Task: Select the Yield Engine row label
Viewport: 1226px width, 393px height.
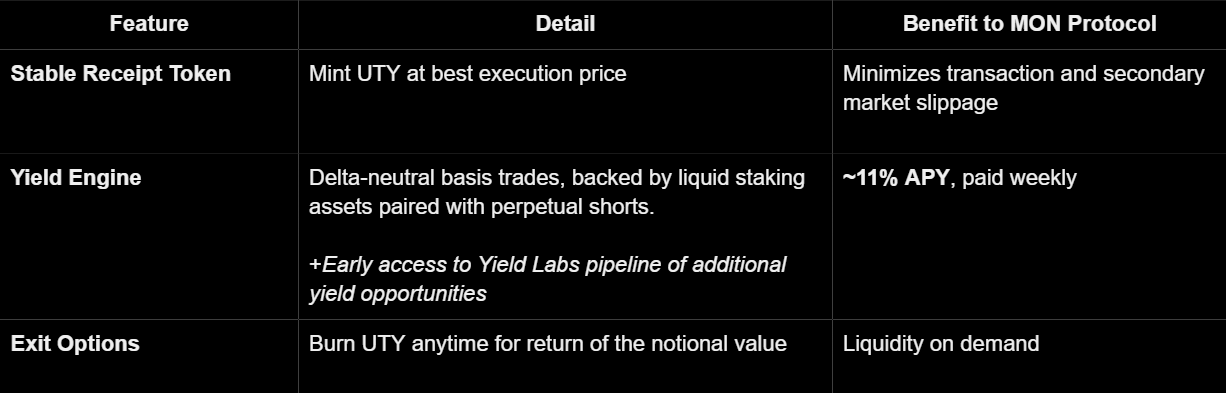Action: pos(76,178)
